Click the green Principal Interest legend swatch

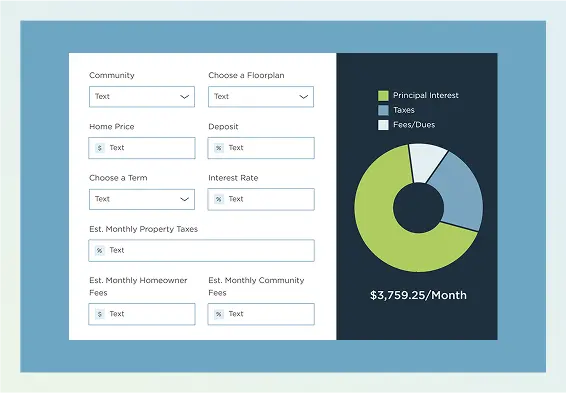(383, 96)
